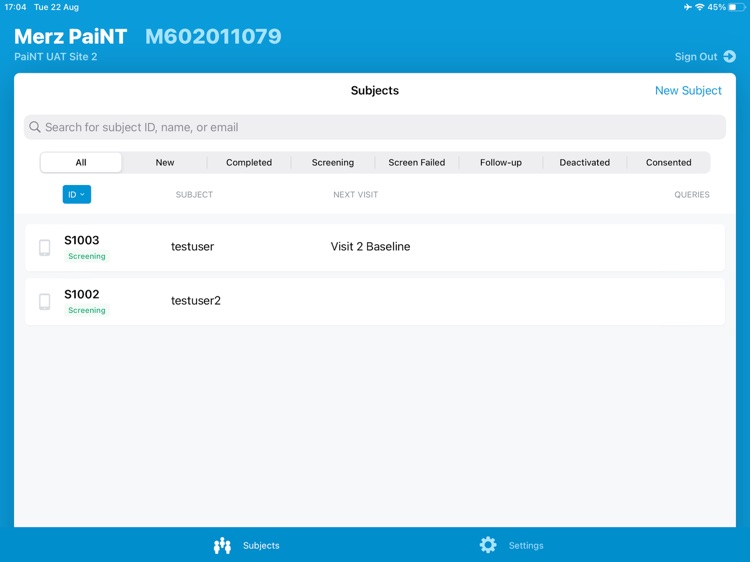Check the battery status icon
The width and height of the screenshot is (750, 562).
737,7
